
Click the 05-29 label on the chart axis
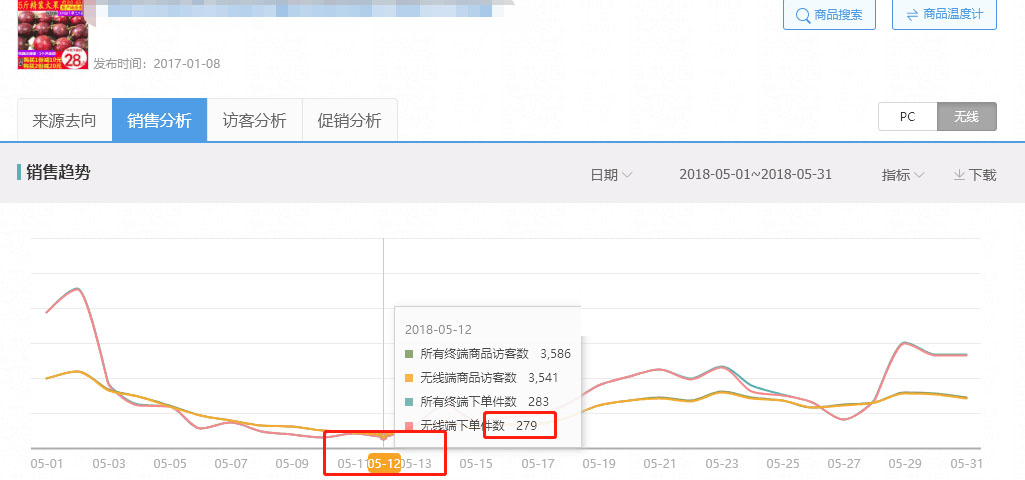[x=903, y=464]
